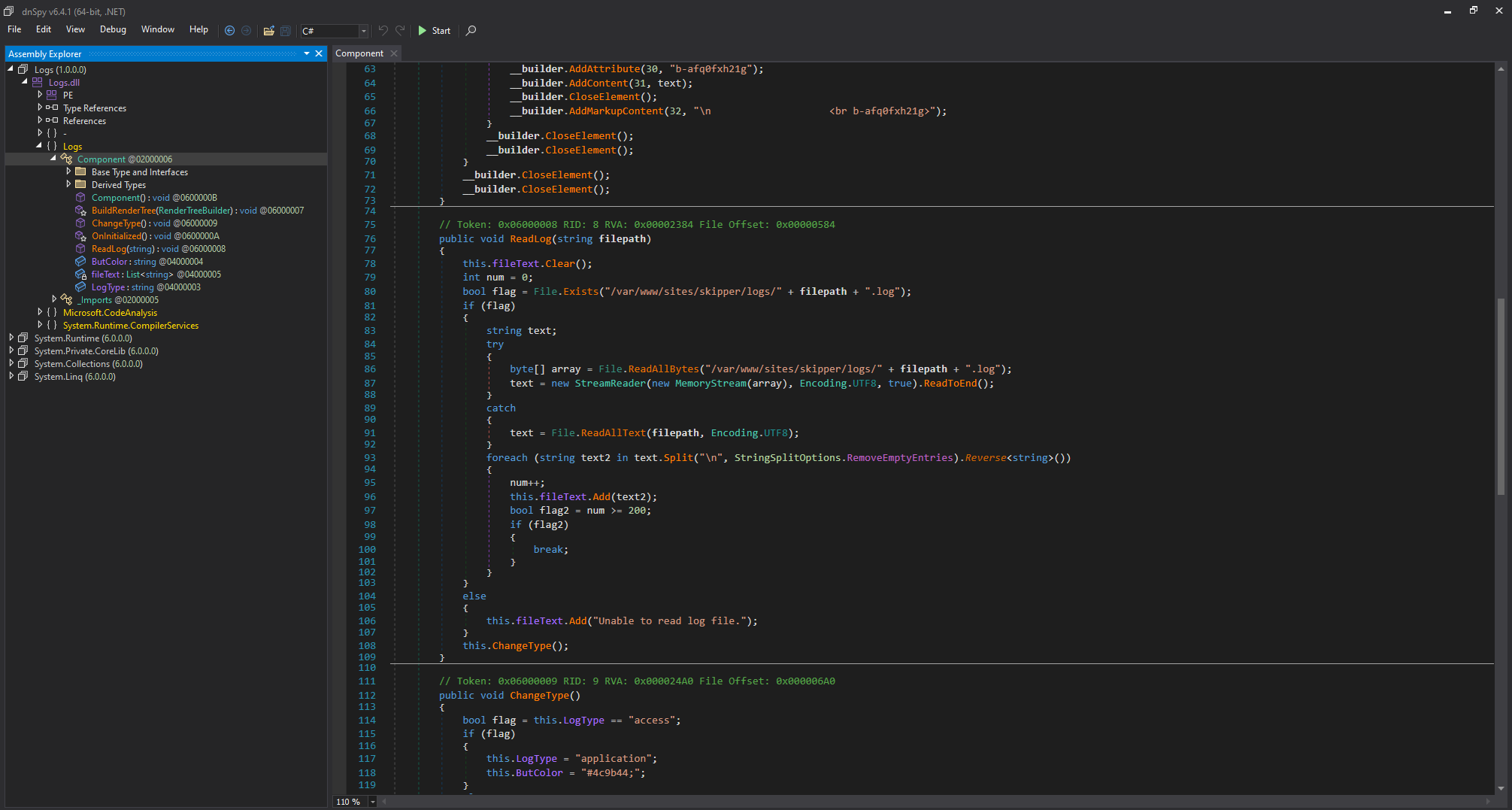This screenshot has width=1512, height=810.
Task: Open the Edit menu
Action: (44, 29)
